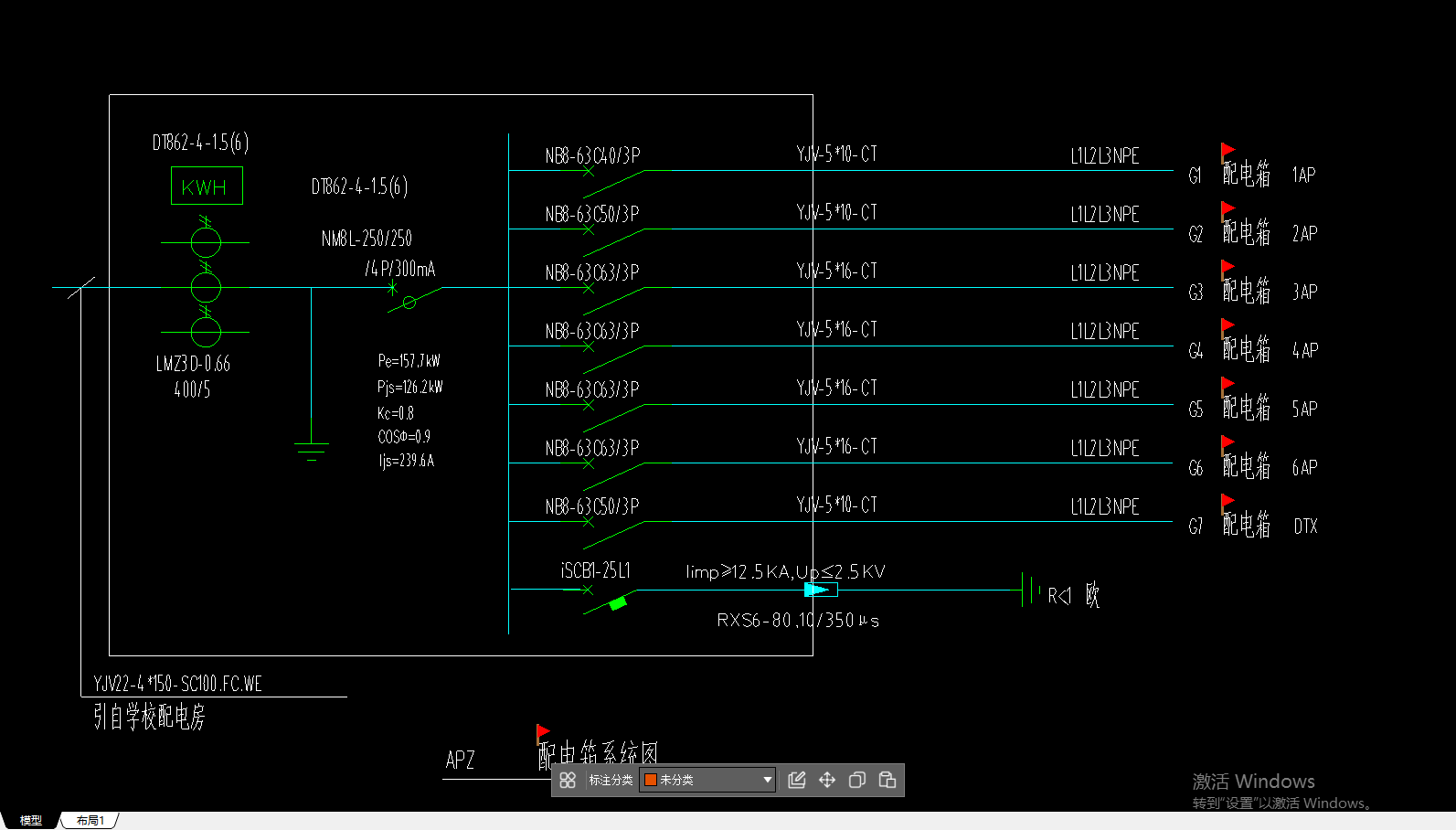Open the 未分类 annotation category dropdown
Screen dimensions: 1456x830
click(x=707, y=780)
